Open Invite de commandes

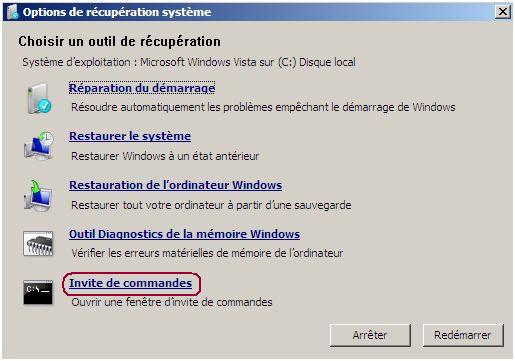131,283
